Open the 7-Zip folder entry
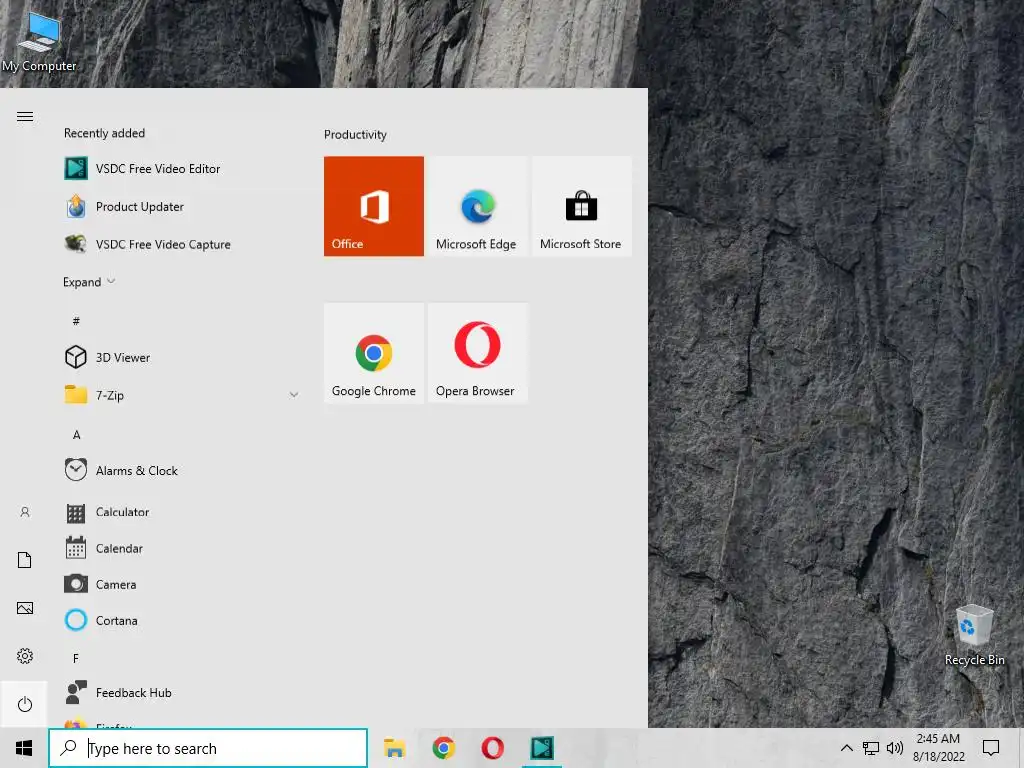Viewport: 1024px width, 768px height. coord(182,395)
